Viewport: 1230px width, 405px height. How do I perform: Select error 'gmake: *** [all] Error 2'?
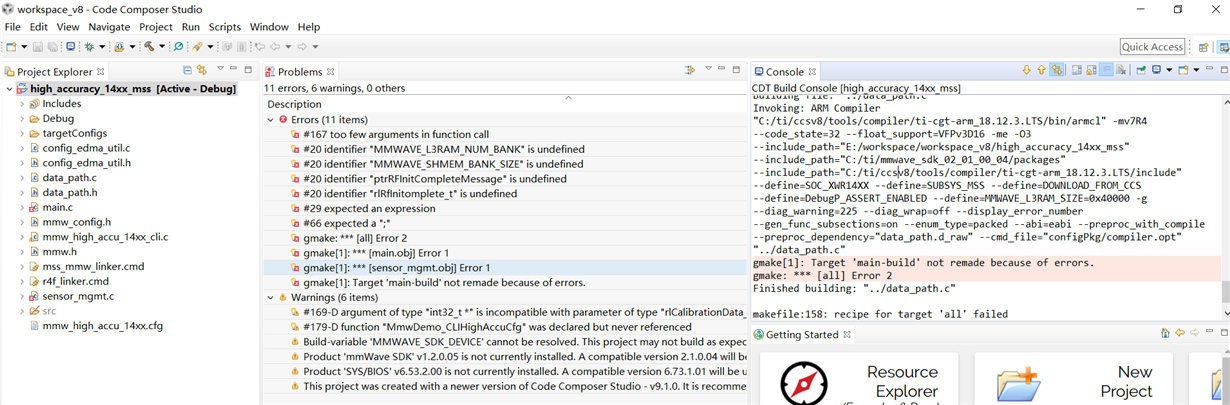355,238
